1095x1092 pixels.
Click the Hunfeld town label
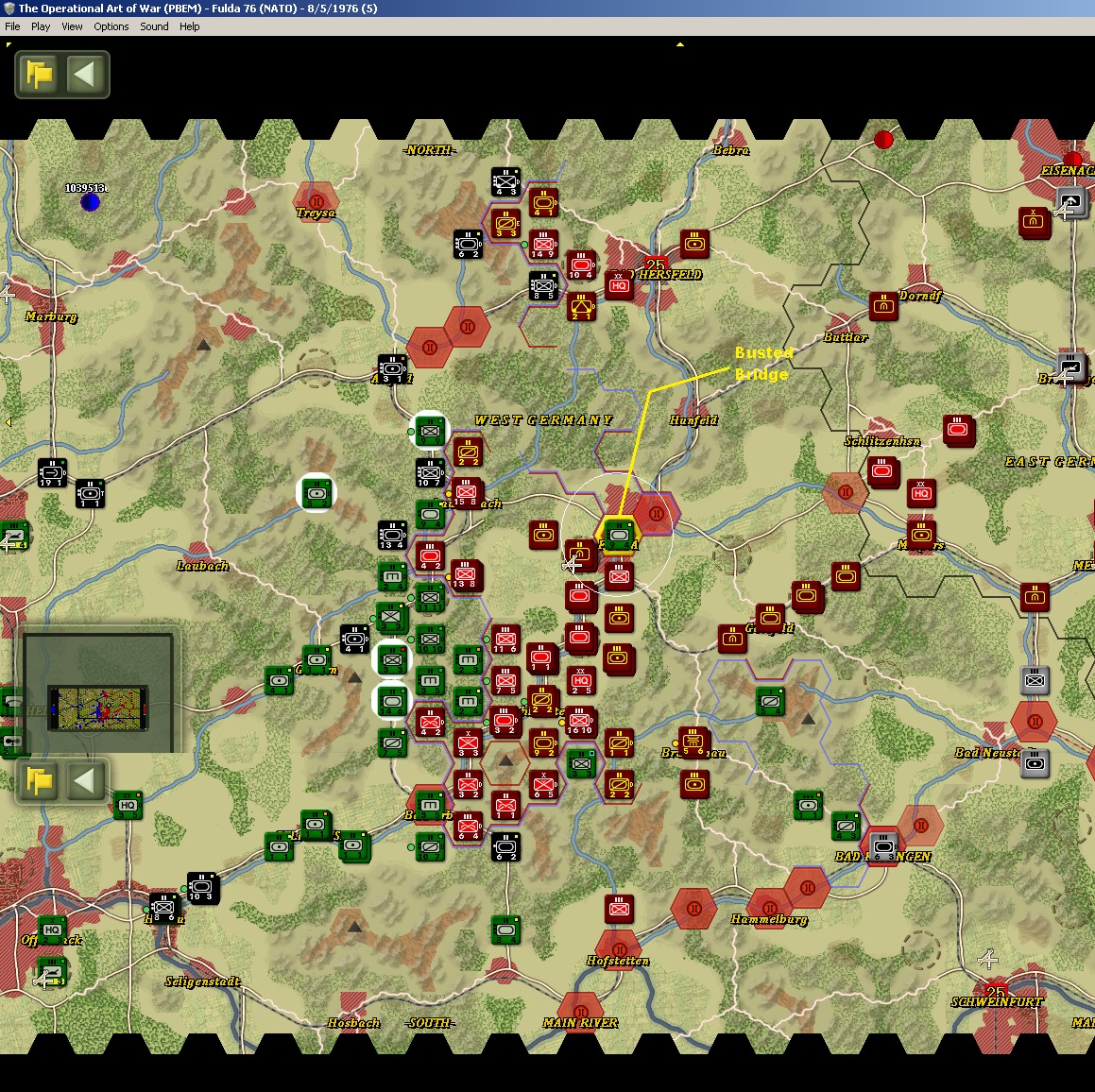click(x=693, y=420)
